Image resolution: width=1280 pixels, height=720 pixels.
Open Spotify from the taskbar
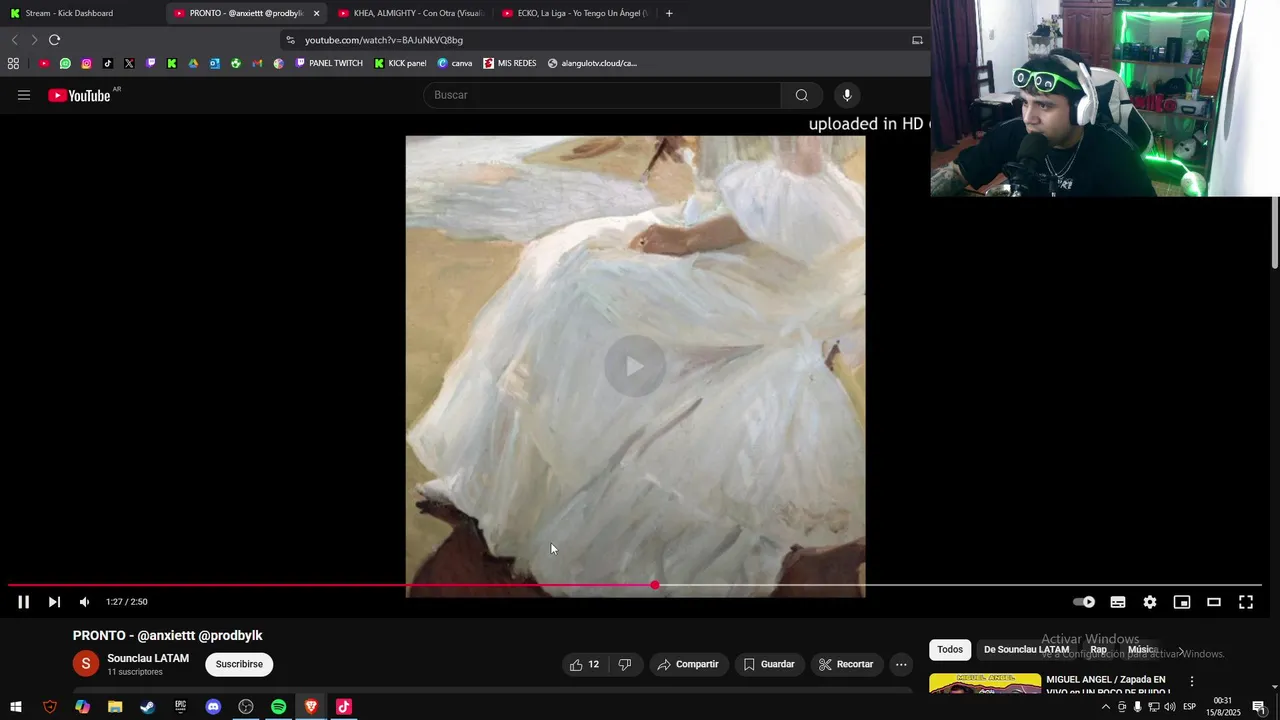coord(279,707)
